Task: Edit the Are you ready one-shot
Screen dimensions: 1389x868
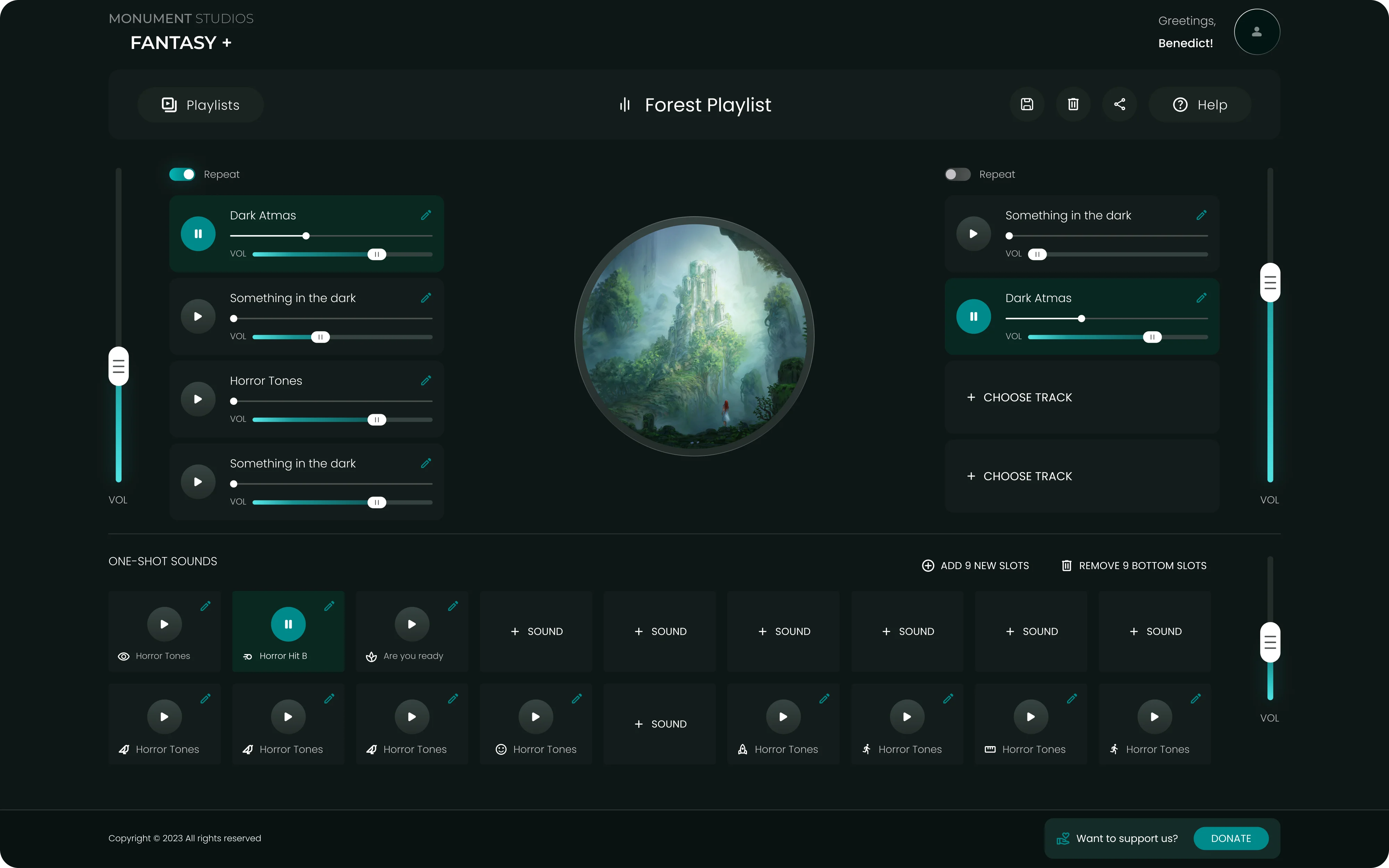Action: pyautogui.click(x=454, y=606)
